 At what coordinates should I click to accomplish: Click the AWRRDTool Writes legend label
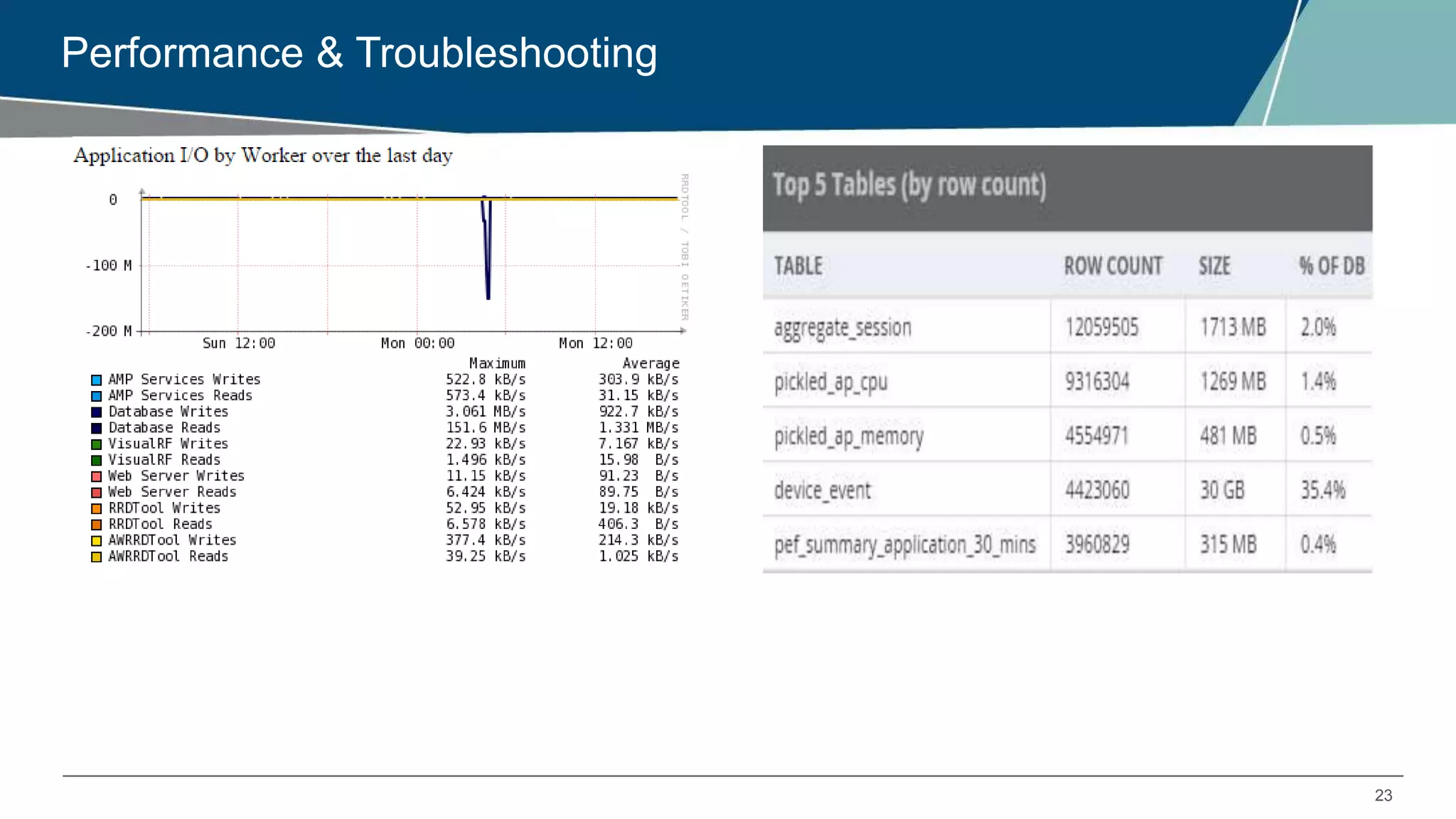tap(172, 540)
